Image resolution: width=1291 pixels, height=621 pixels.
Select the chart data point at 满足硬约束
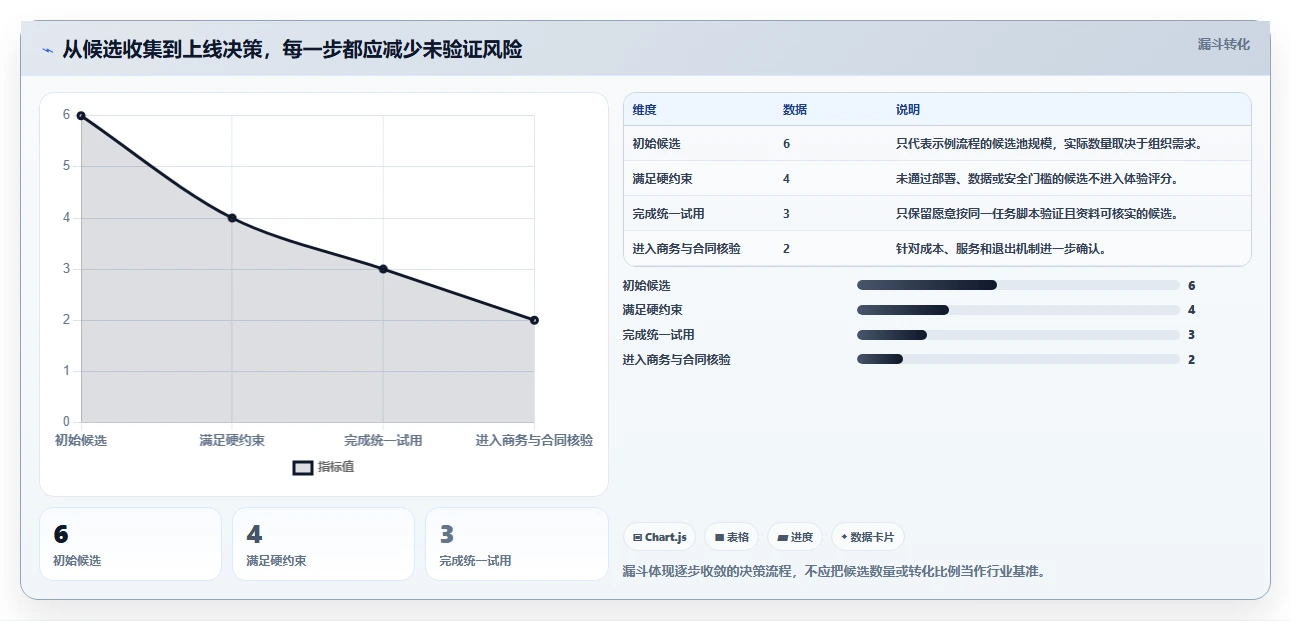pyautogui.click(x=232, y=218)
